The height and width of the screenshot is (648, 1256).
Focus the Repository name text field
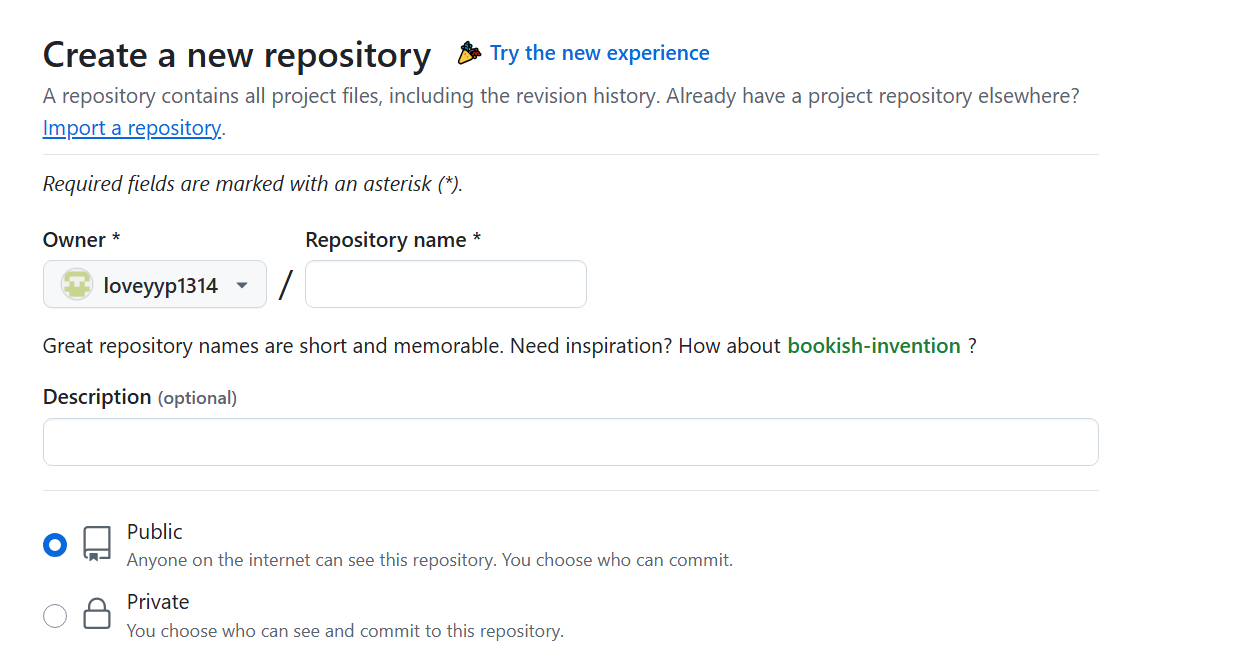click(x=446, y=285)
